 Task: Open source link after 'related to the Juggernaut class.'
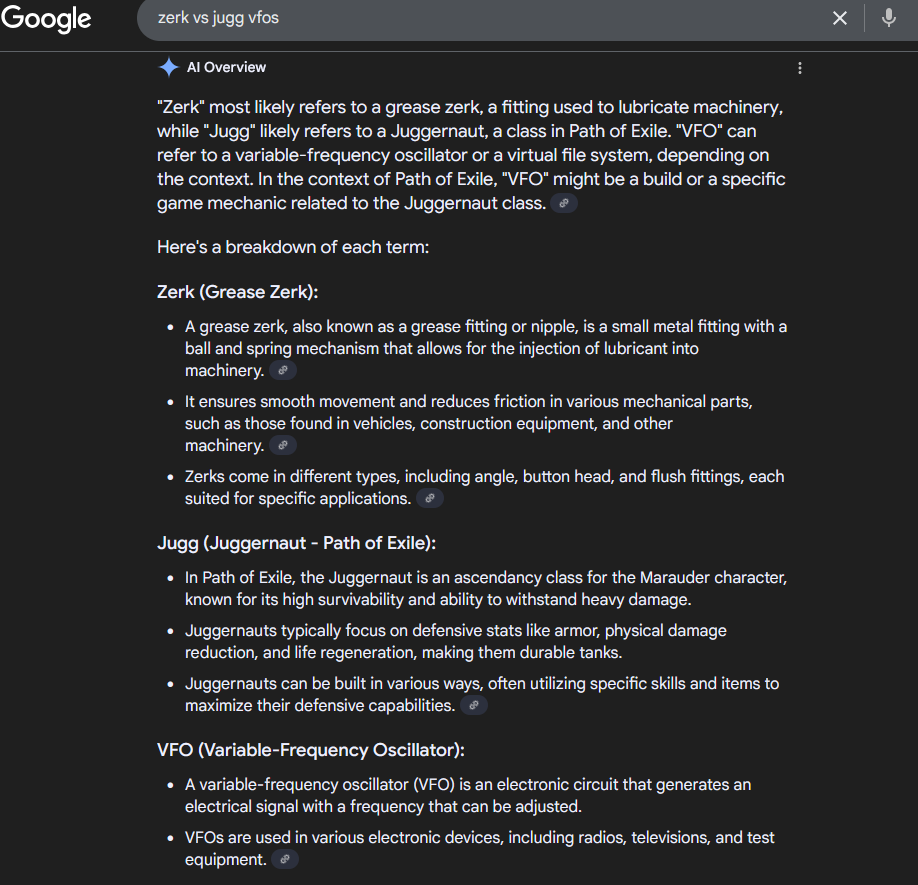coord(564,204)
